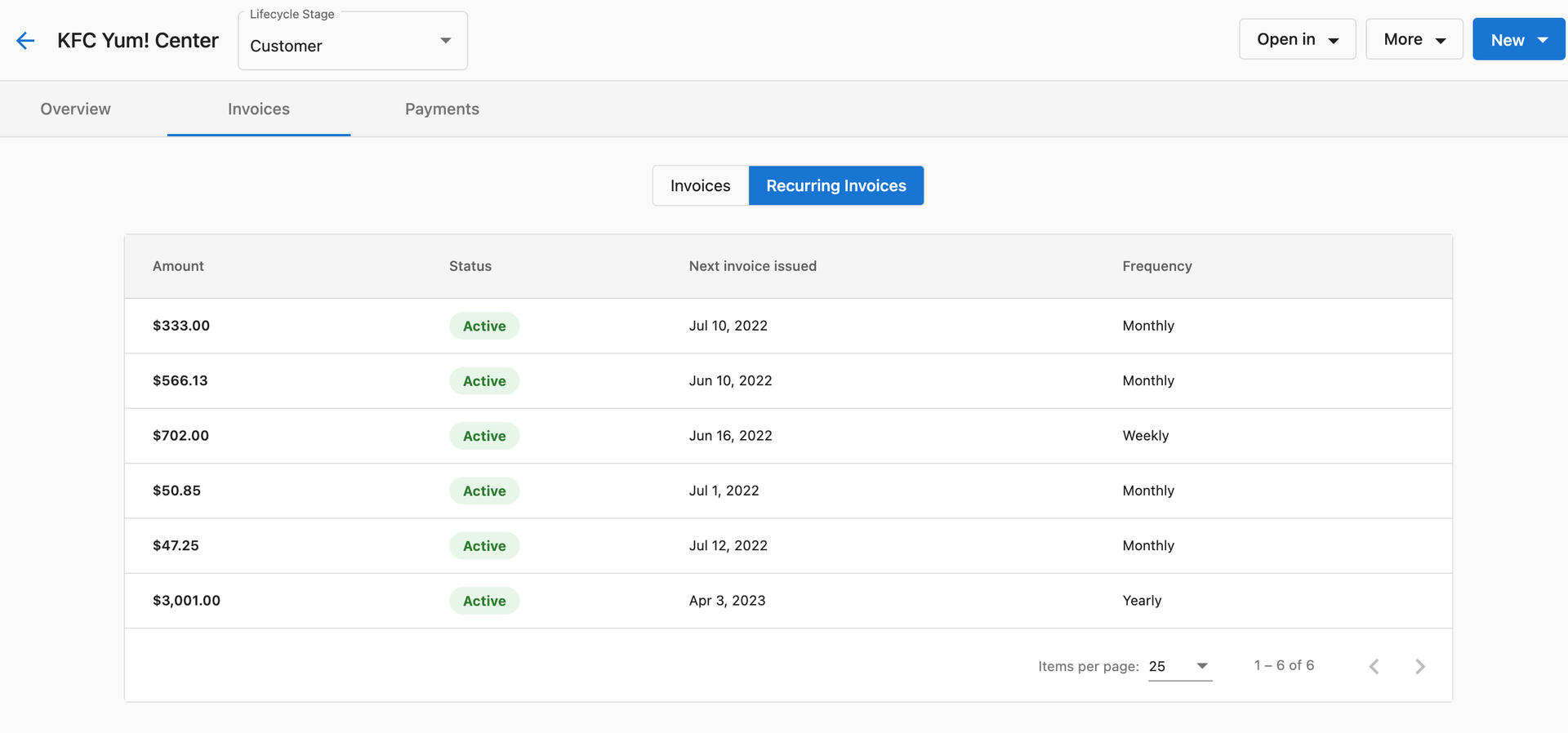The height and width of the screenshot is (733, 1568).
Task: Click the 1 – 6 of 6 range label
Action: (x=1284, y=665)
